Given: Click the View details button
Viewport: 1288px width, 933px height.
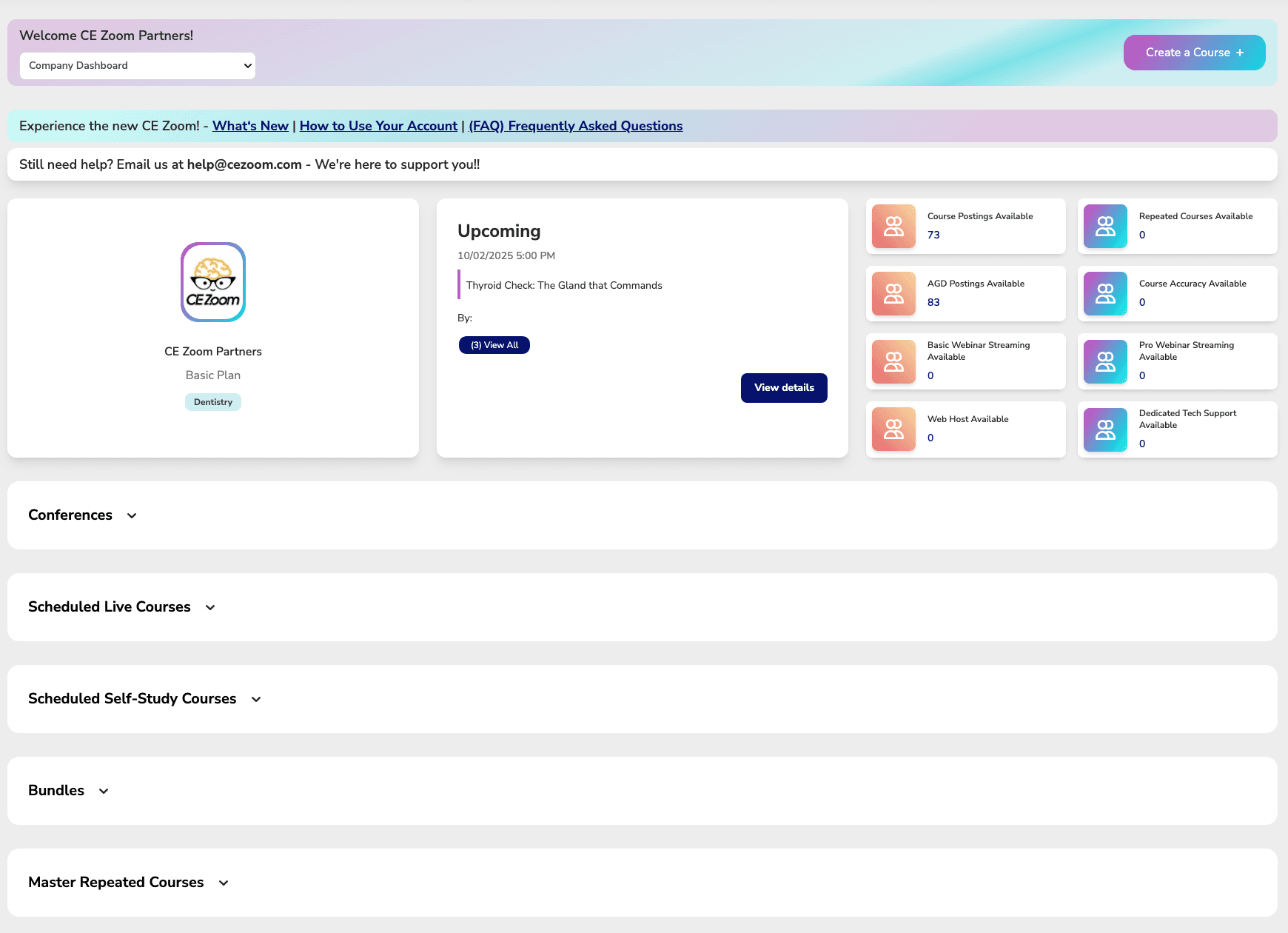Looking at the screenshot, I should pyautogui.click(x=784, y=388).
